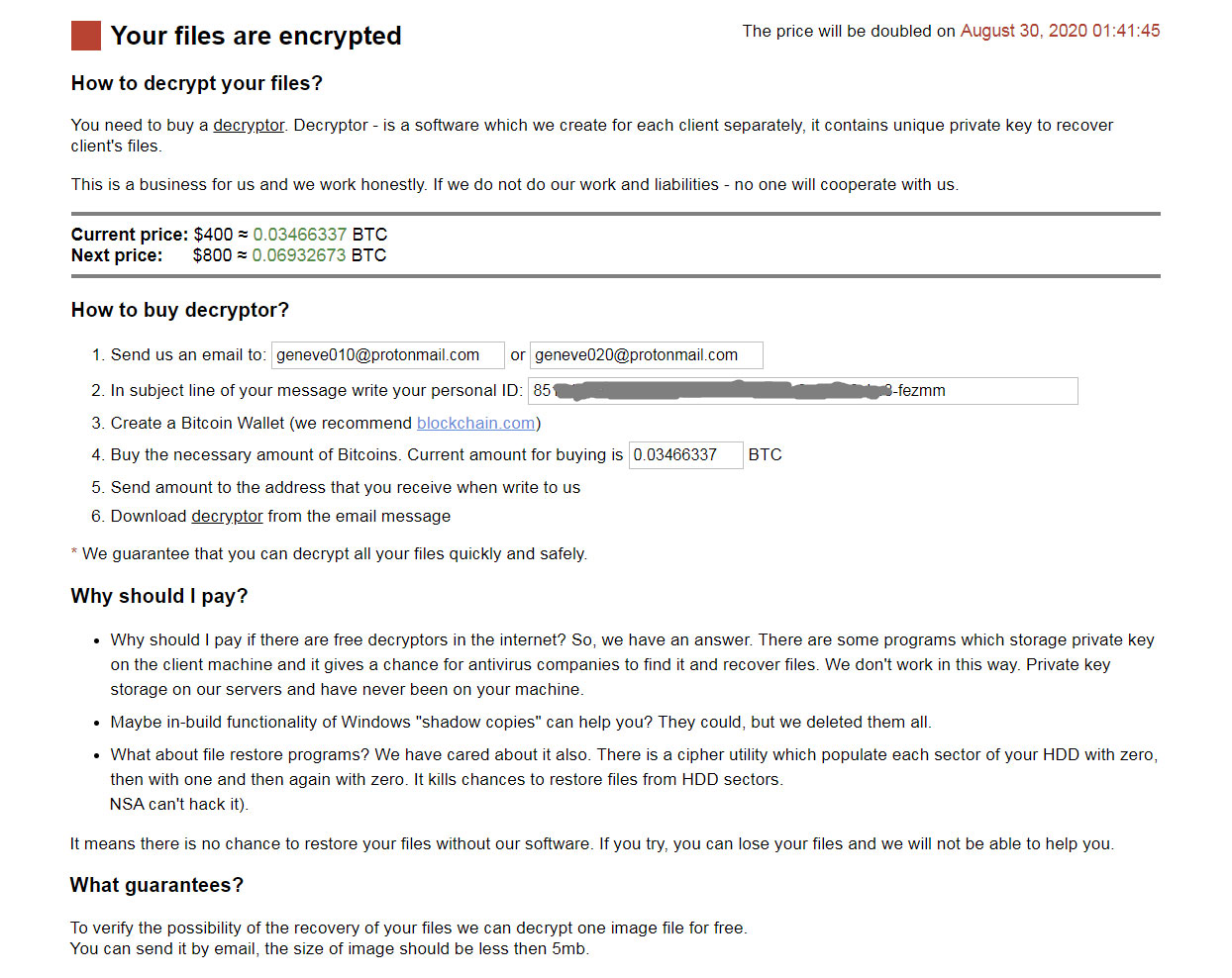Click the "What guarantees?" heading
Screen dimensions: 1232x978
(156, 885)
